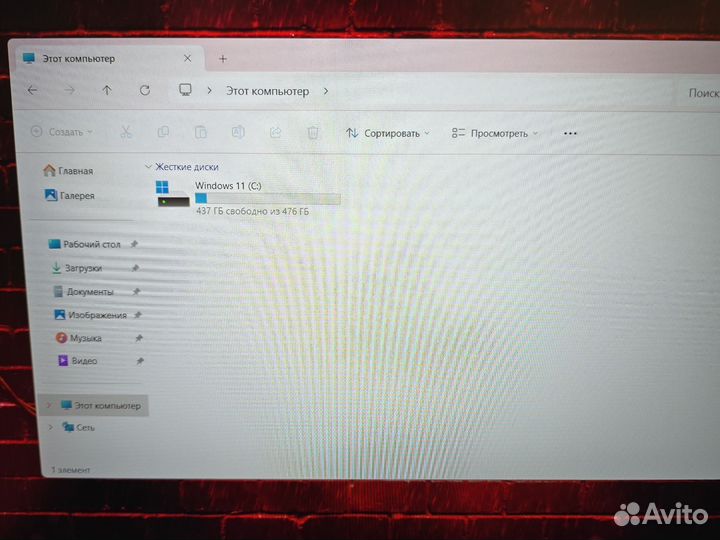Go back with the left arrow

pyautogui.click(x=32, y=90)
